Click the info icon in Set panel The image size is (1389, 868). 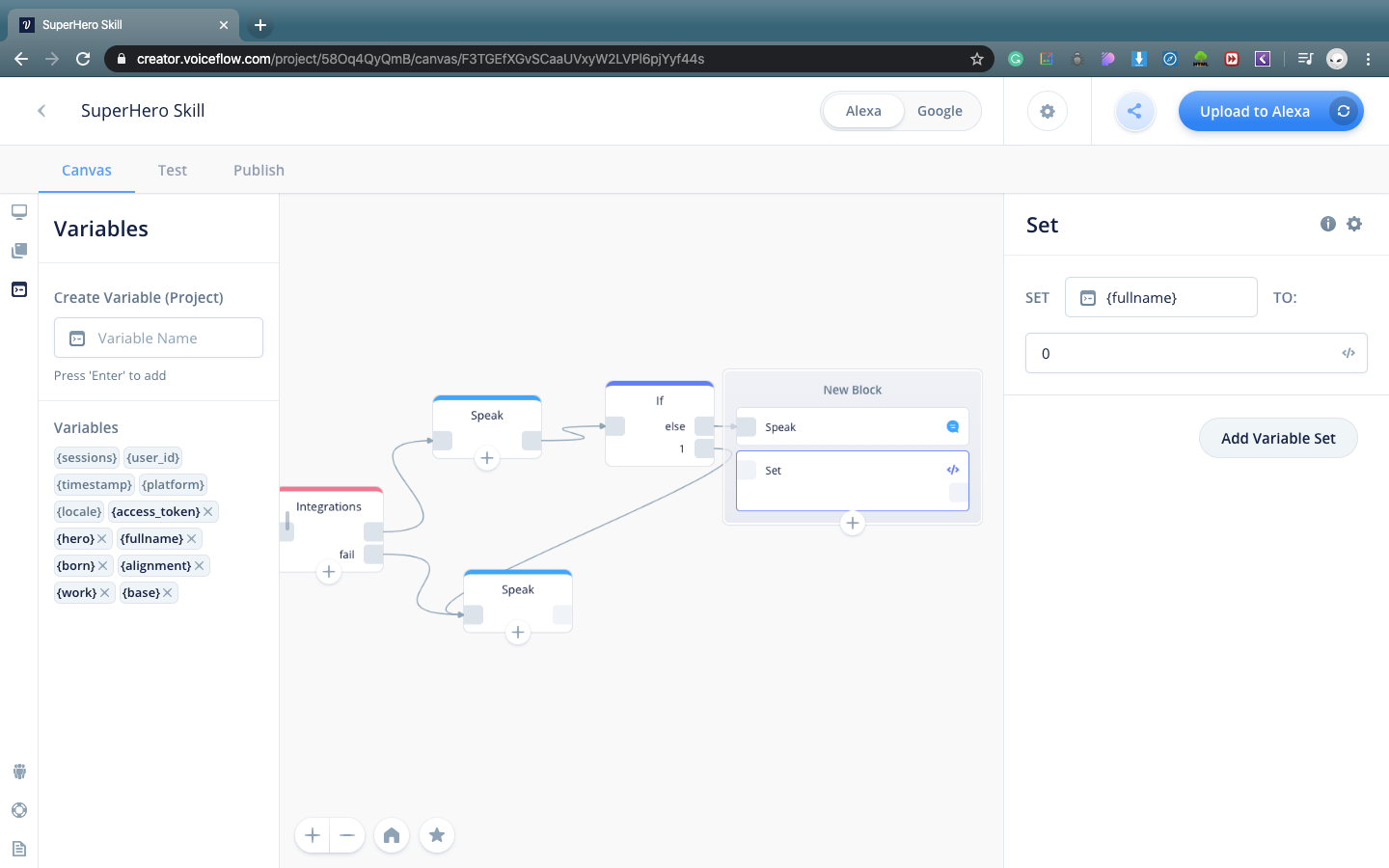point(1328,223)
